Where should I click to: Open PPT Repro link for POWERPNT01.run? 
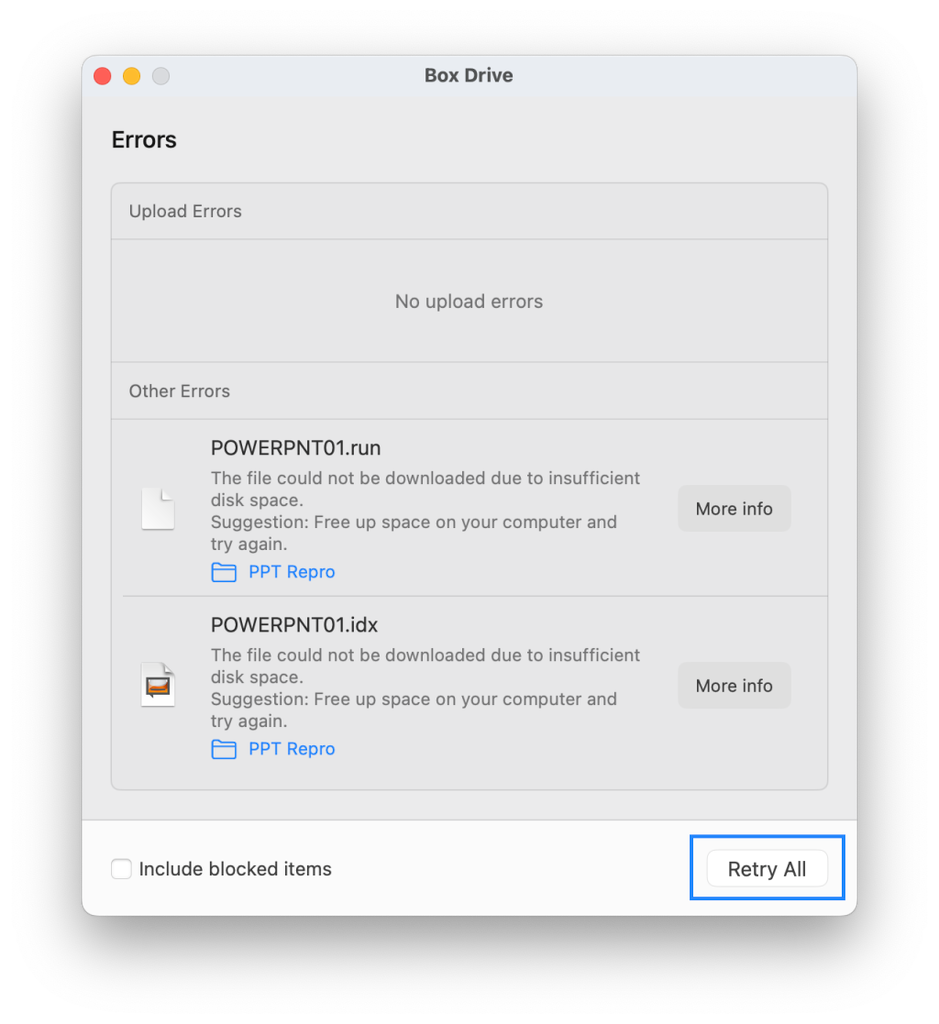pyautogui.click(x=291, y=572)
